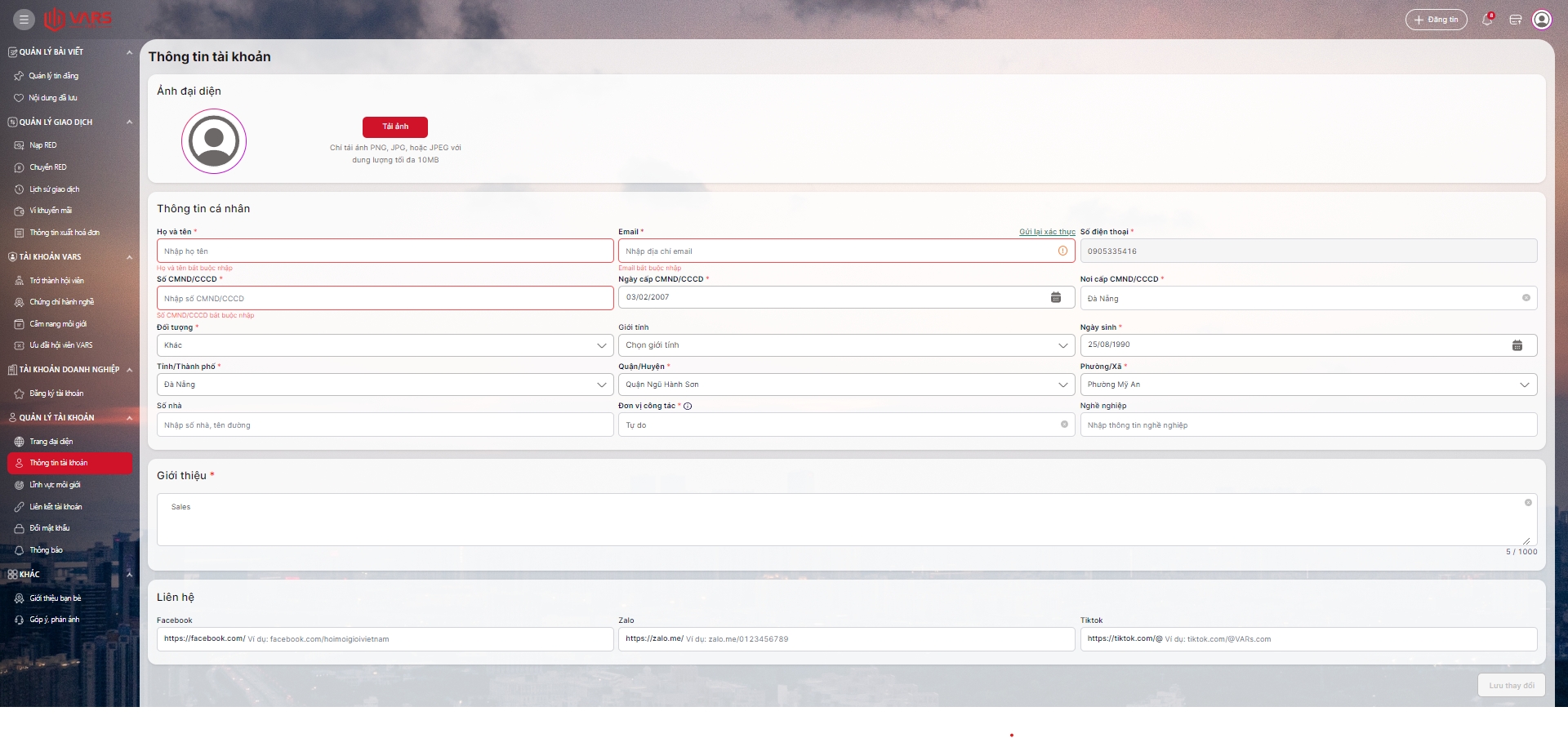Click the Tải ảnh upload button
The width and height of the screenshot is (1568, 738).
pyautogui.click(x=395, y=127)
